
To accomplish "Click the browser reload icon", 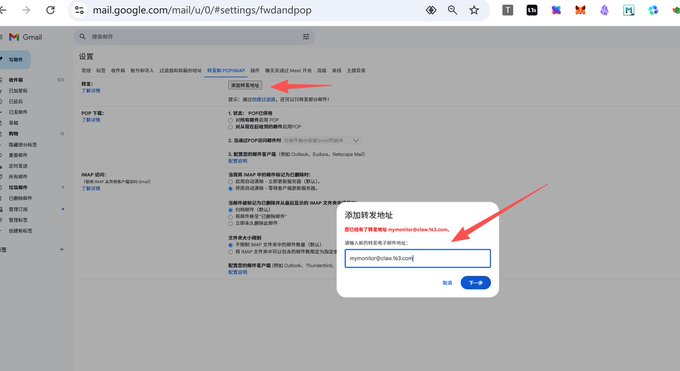I will point(50,10).
